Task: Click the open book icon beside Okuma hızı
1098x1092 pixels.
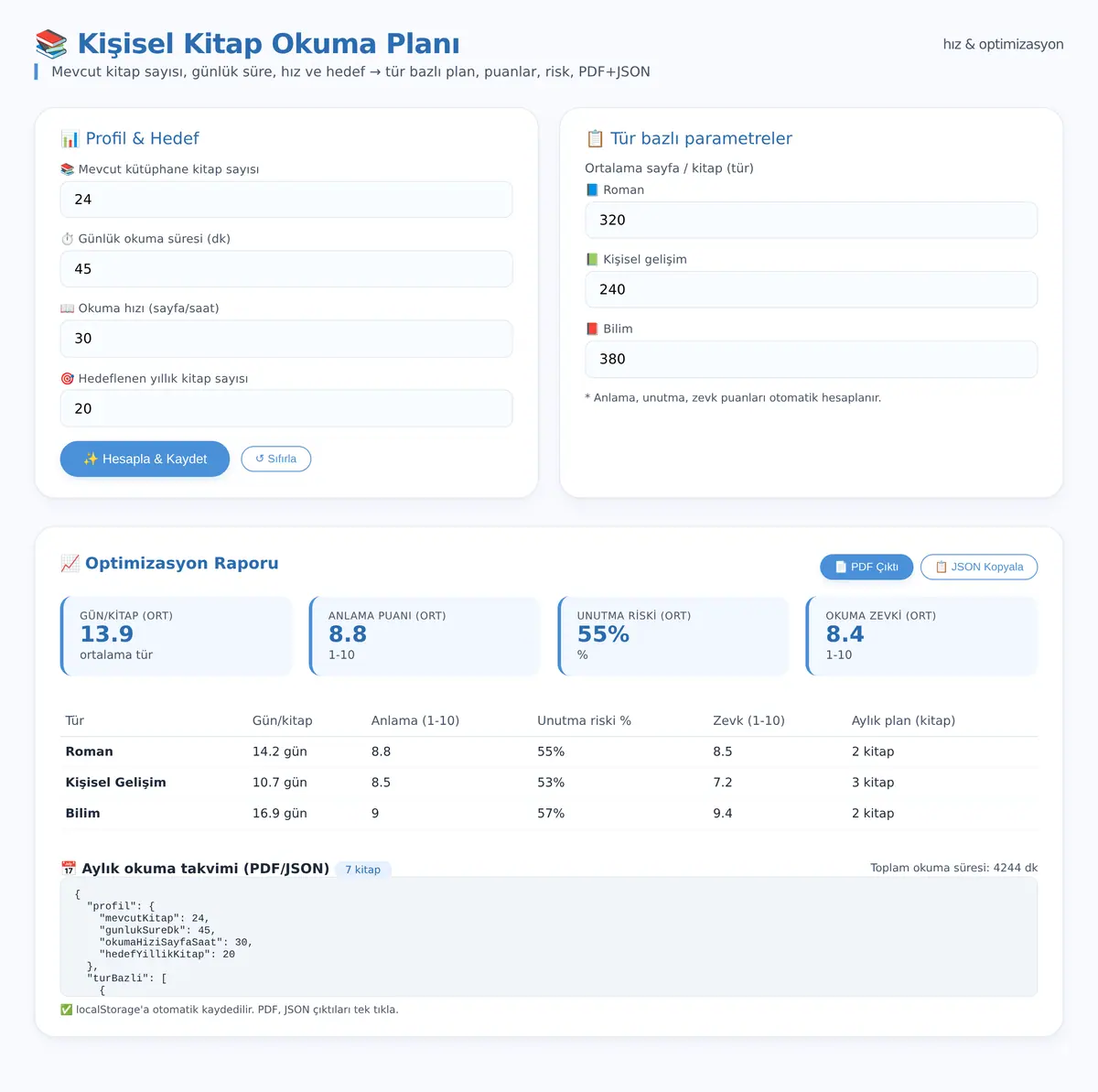Action: (x=67, y=308)
